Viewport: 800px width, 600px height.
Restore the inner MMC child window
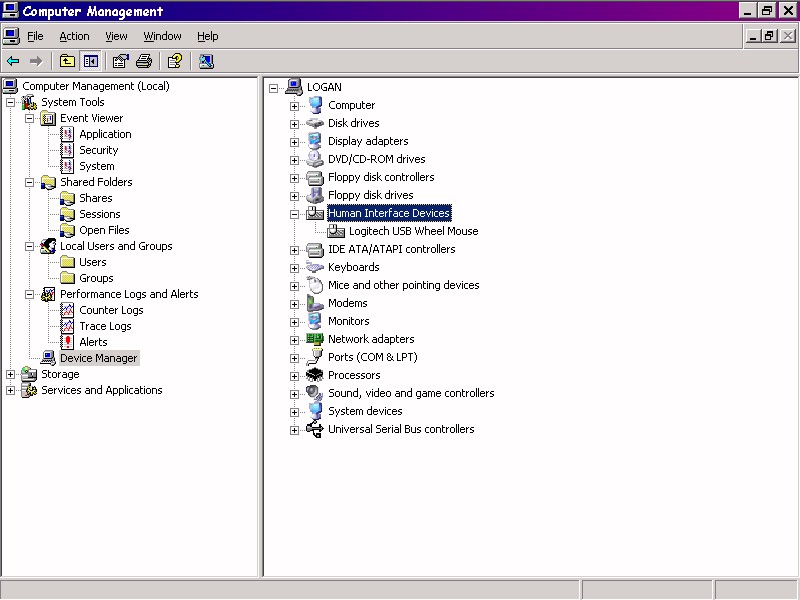pyautogui.click(x=769, y=36)
